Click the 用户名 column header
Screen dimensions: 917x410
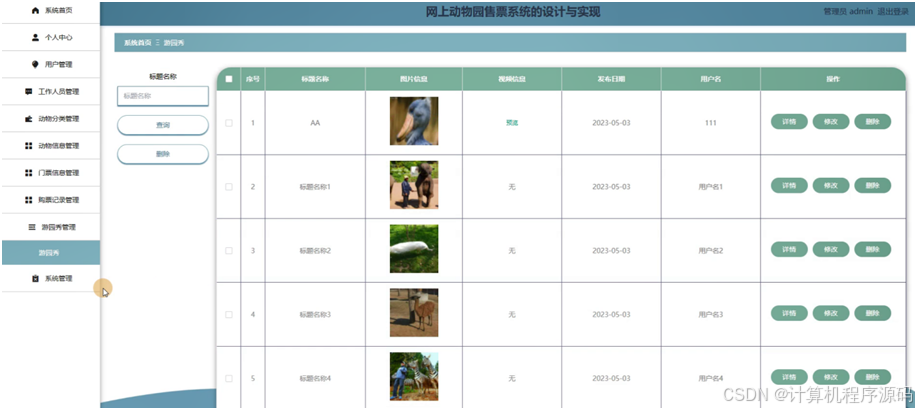(711, 79)
